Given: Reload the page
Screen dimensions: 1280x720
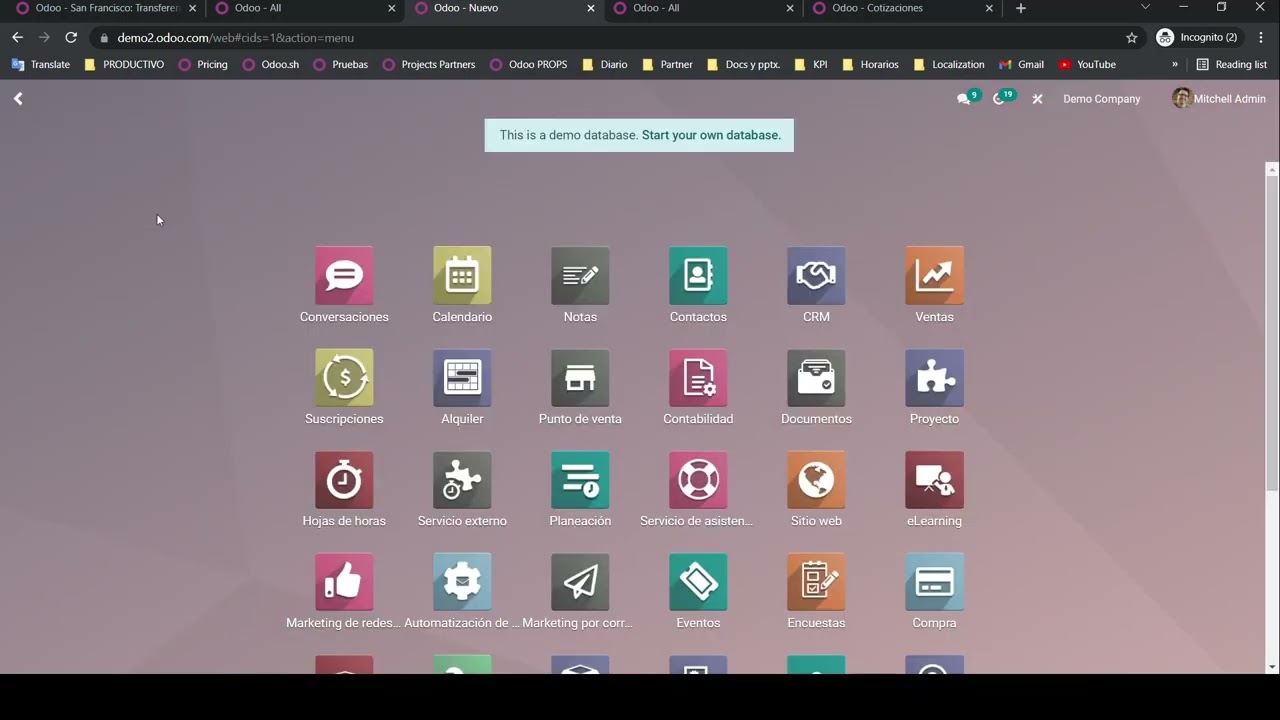Looking at the screenshot, I should 71,37.
